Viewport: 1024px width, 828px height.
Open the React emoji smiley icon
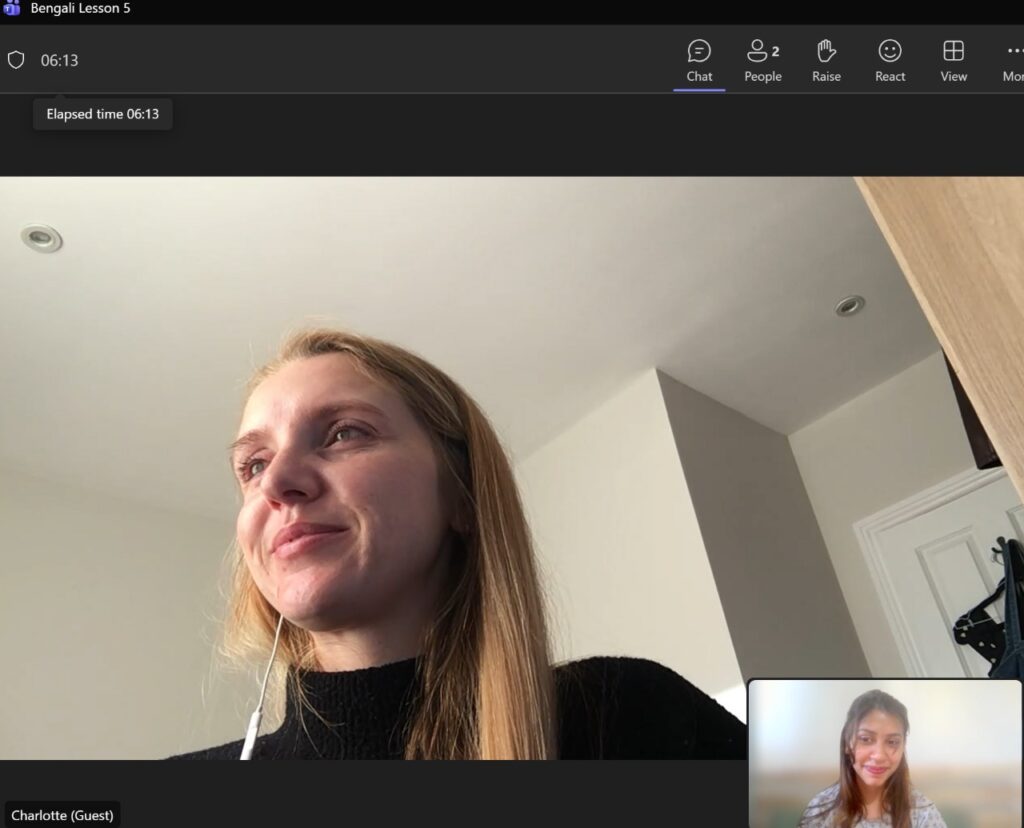[x=890, y=51]
